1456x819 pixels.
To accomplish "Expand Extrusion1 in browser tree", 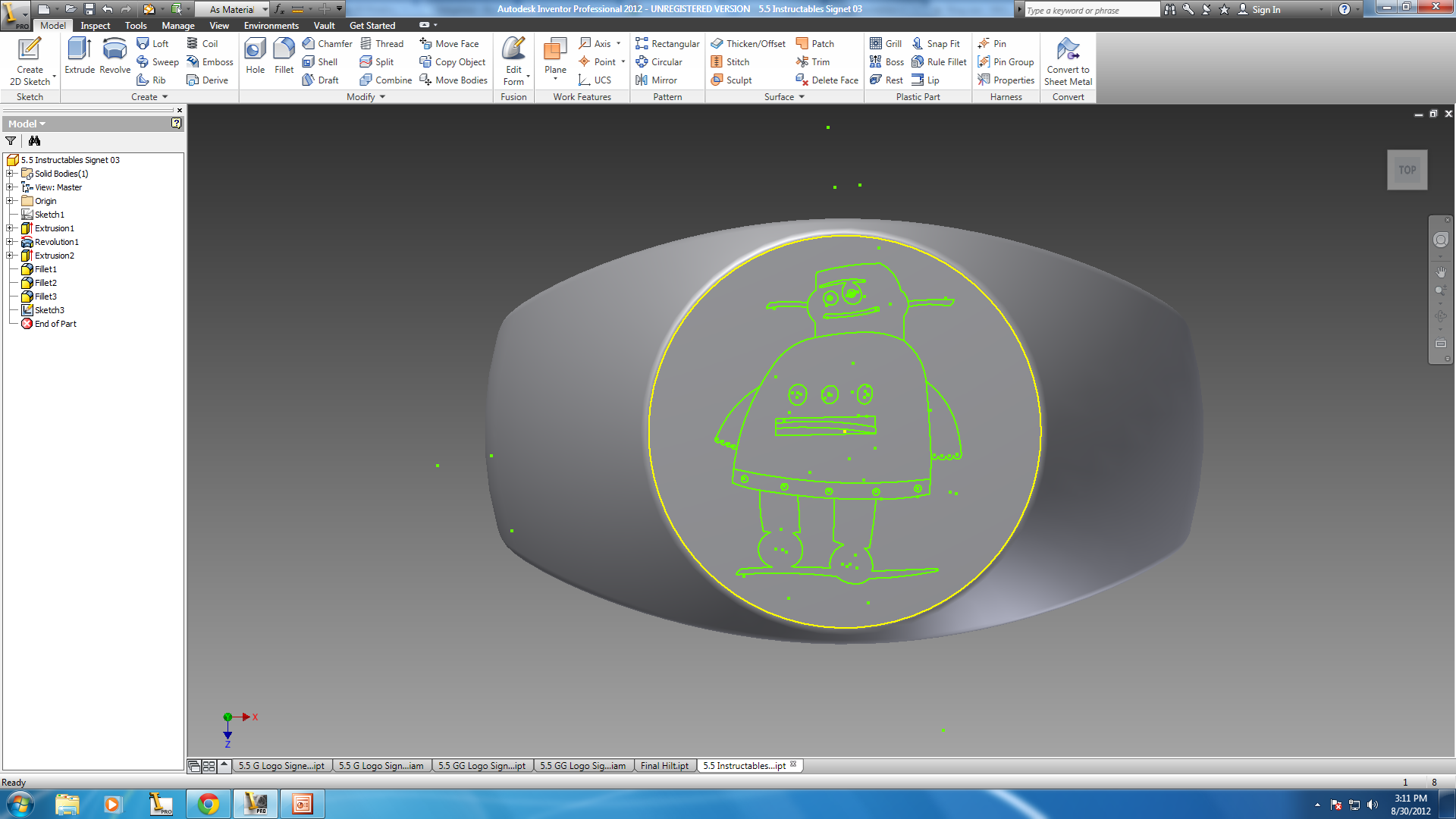I will coord(10,228).
